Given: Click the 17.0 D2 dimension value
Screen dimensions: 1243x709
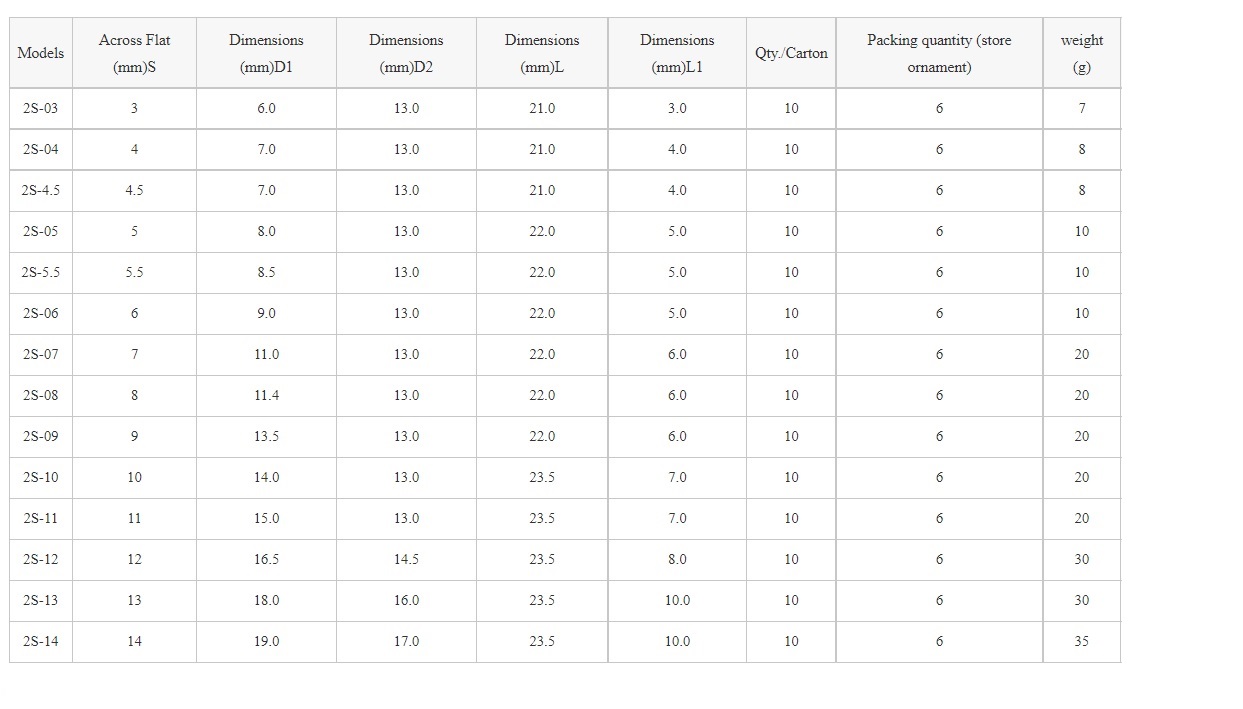Looking at the screenshot, I should point(406,641).
